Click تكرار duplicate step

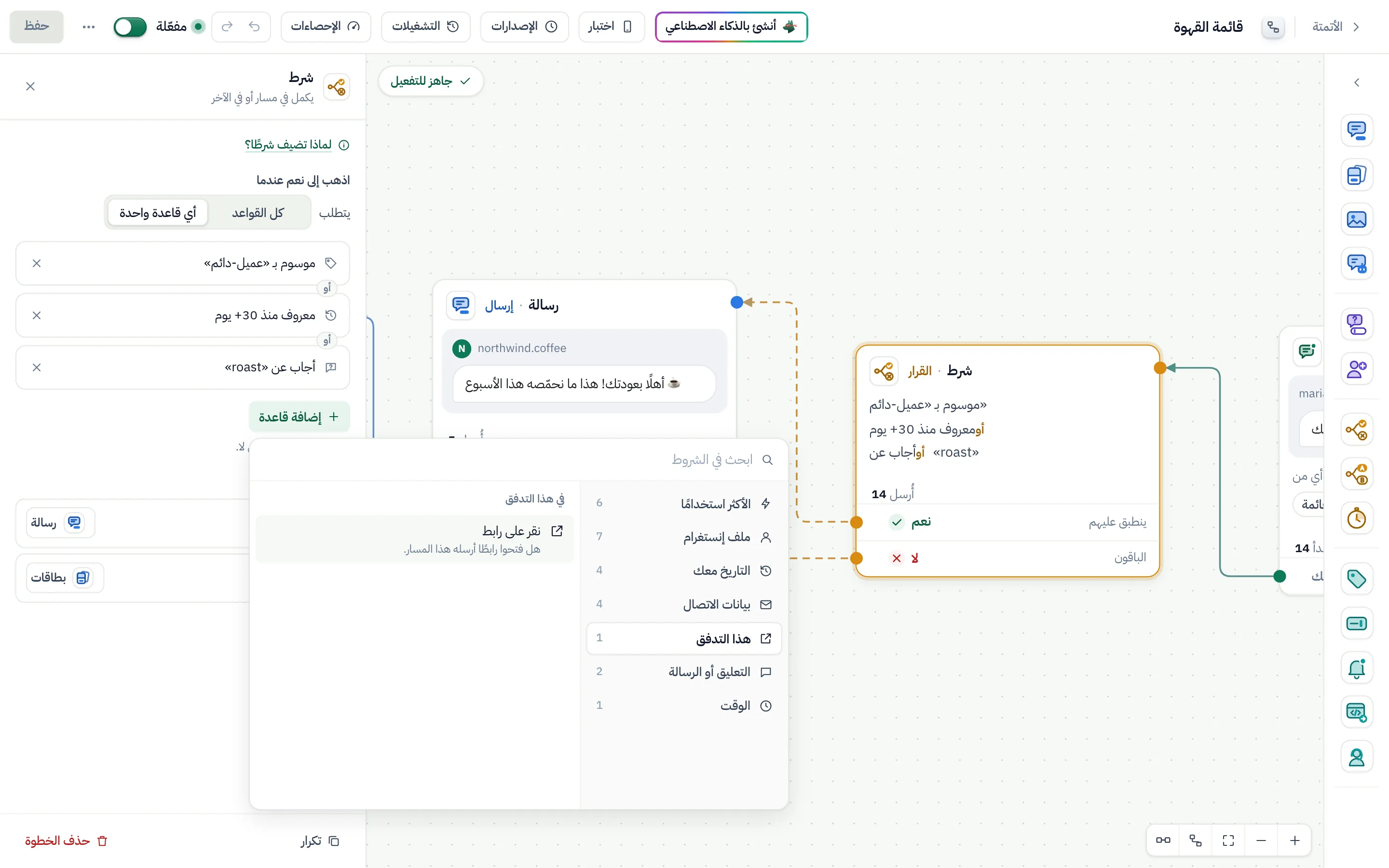[320, 841]
